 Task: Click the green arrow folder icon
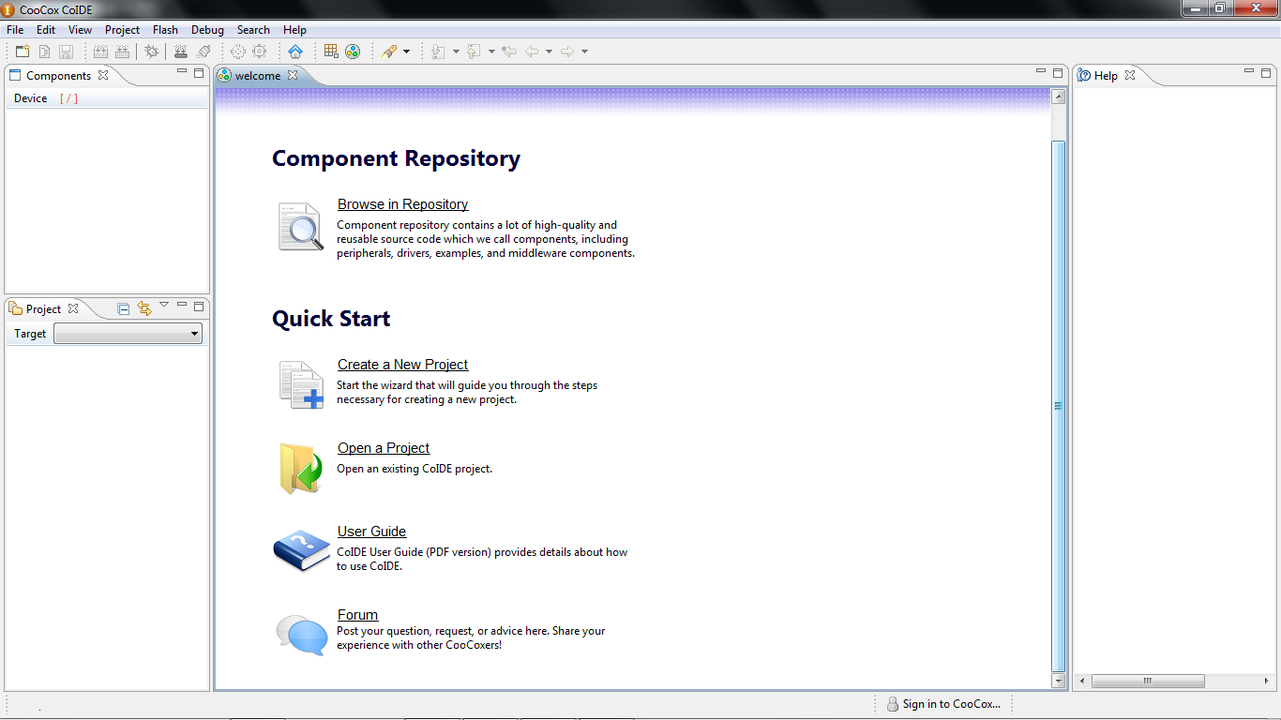click(x=301, y=468)
